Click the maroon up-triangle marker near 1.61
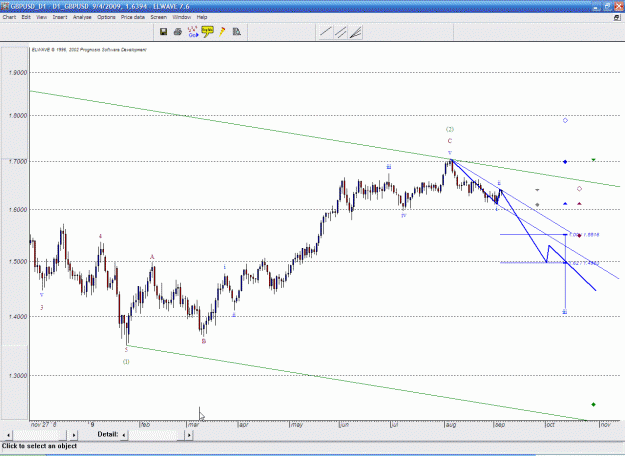625x456 pixels. coord(580,204)
